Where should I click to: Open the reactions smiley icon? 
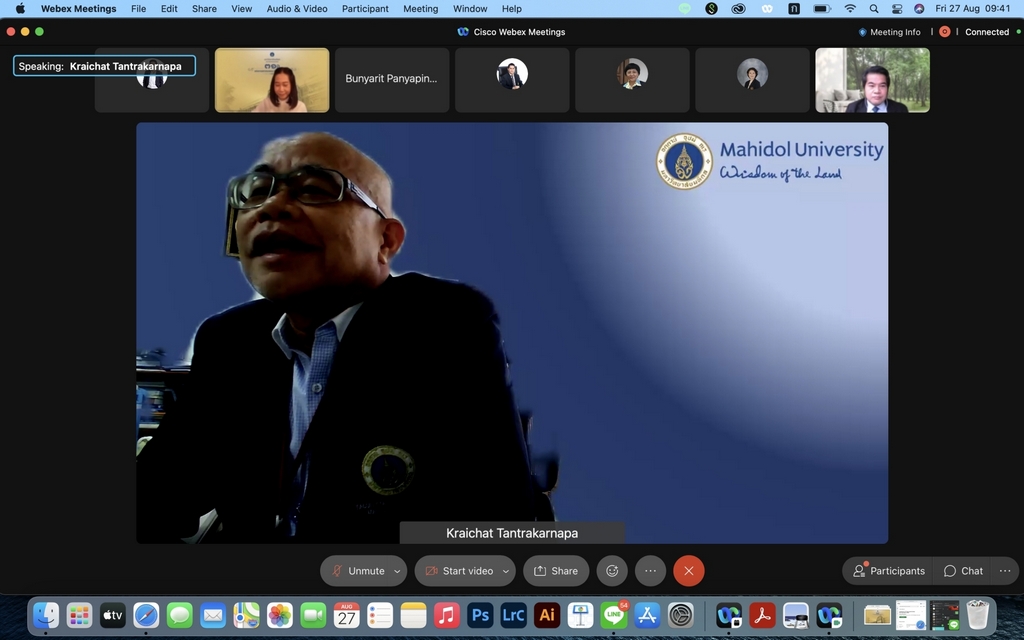click(612, 571)
